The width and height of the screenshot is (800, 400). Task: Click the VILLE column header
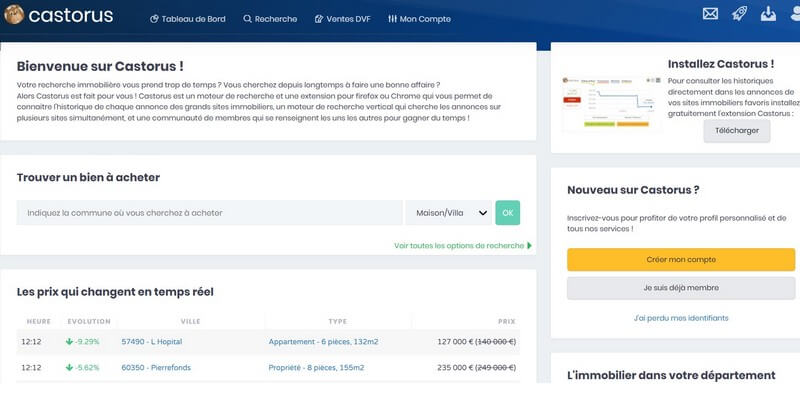pyautogui.click(x=190, y=321)
